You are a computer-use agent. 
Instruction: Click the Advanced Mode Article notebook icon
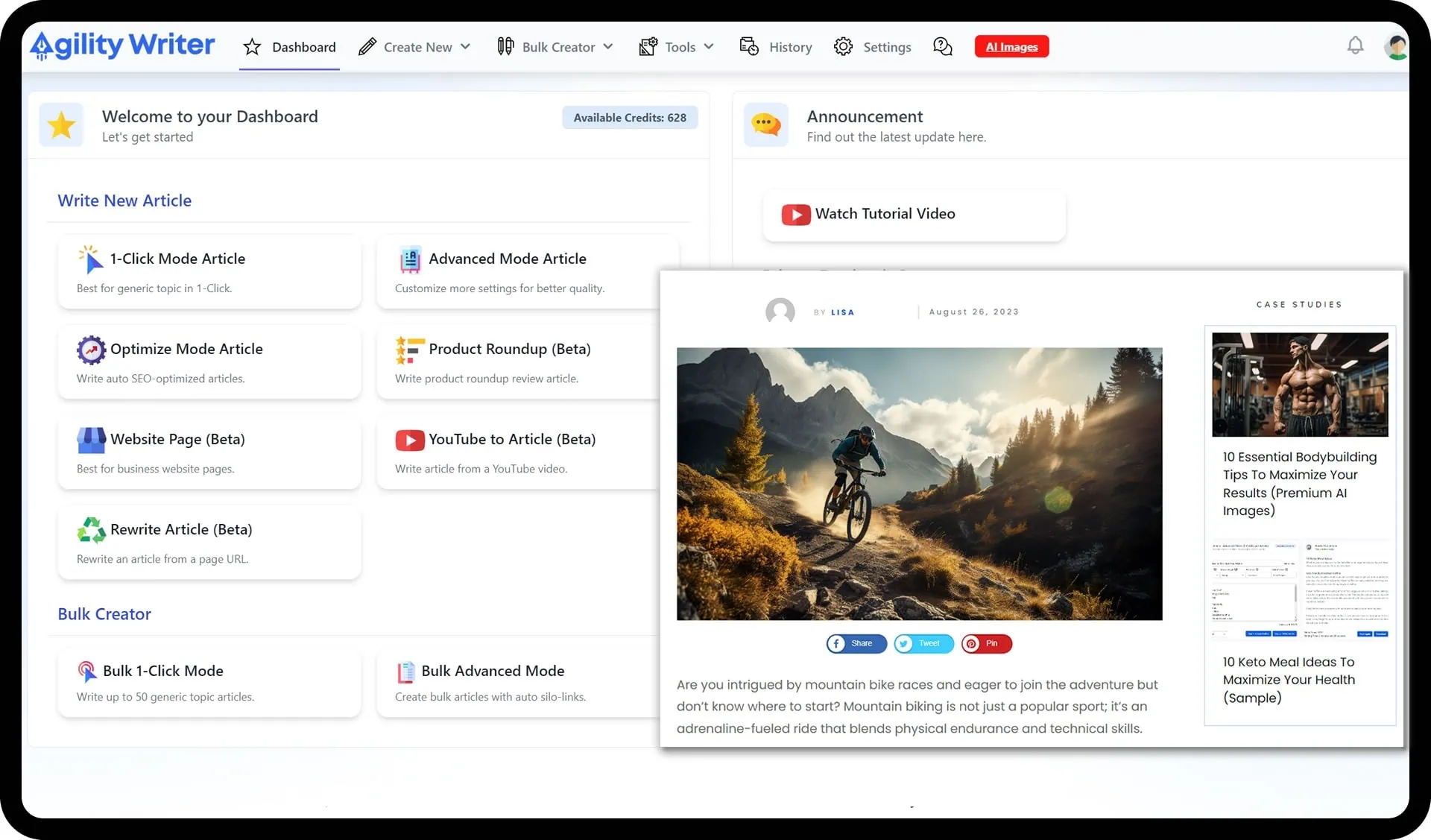coord(410,259)
